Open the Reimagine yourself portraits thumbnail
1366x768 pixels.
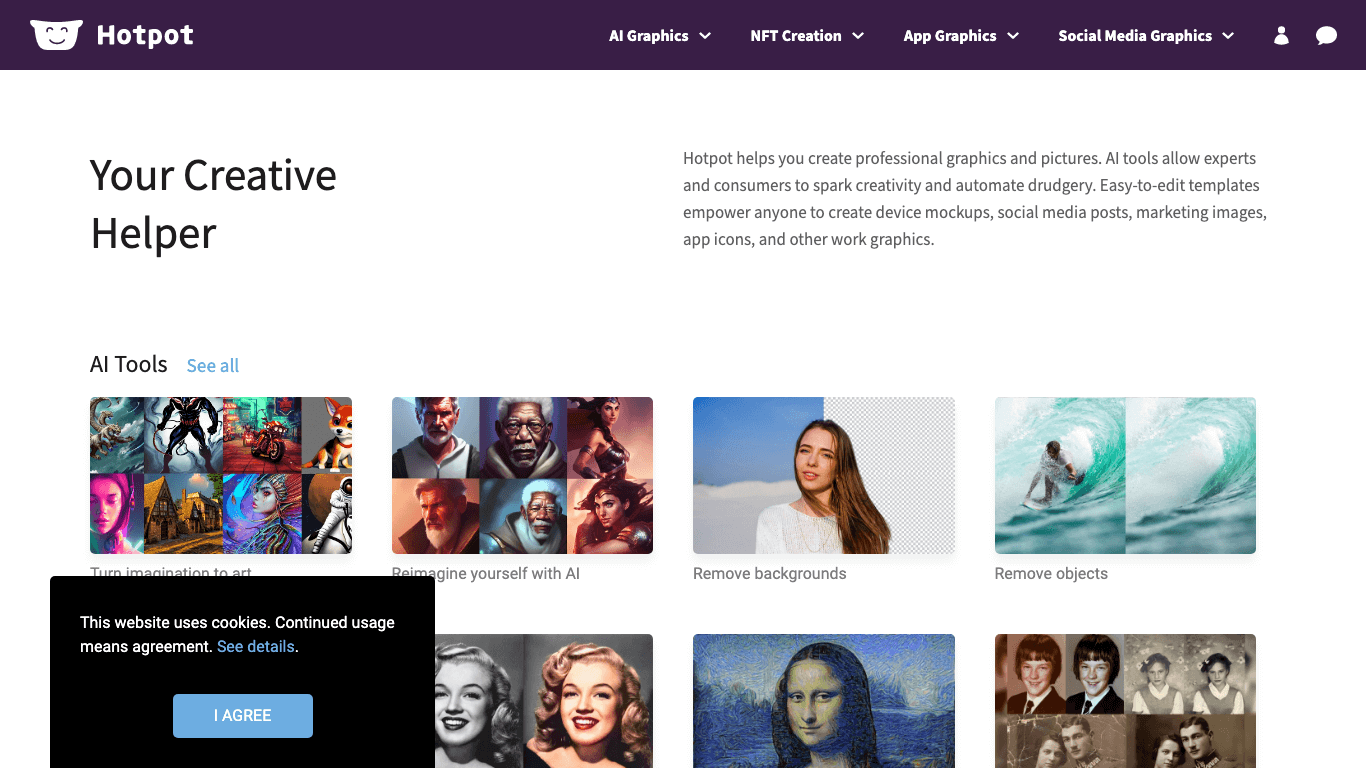click(522, 475)
